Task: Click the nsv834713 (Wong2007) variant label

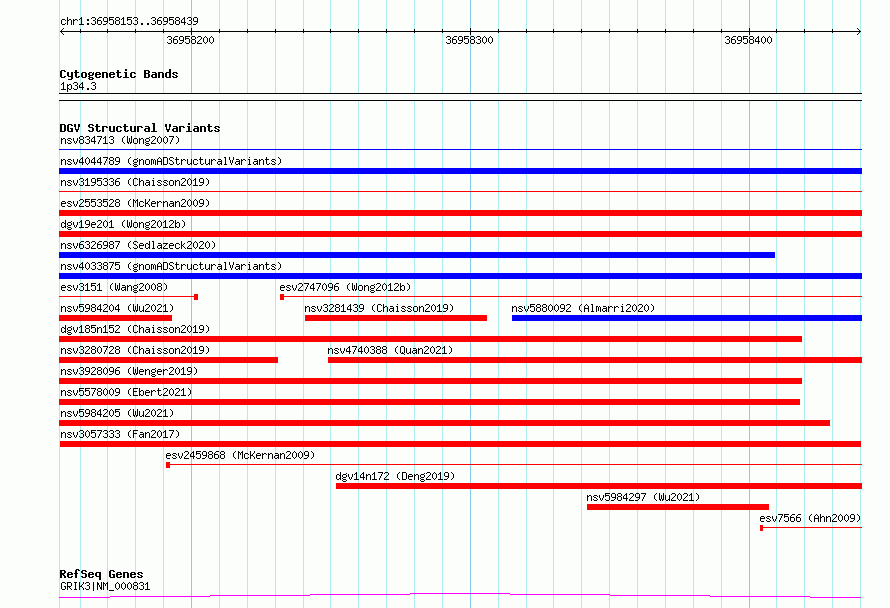Action: click(x=120, y=140)
